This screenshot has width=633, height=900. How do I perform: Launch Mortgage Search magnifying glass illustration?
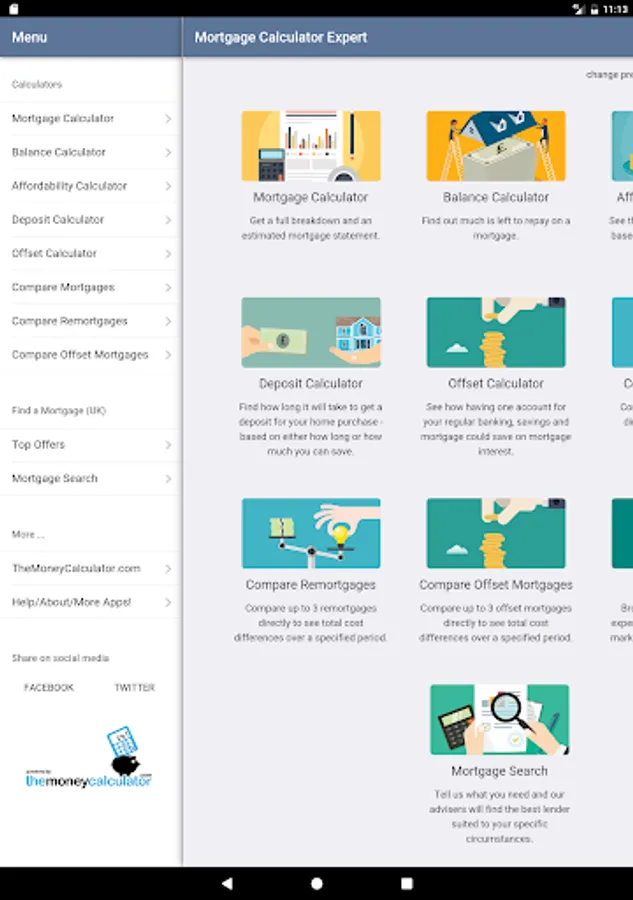coord(499,719)
